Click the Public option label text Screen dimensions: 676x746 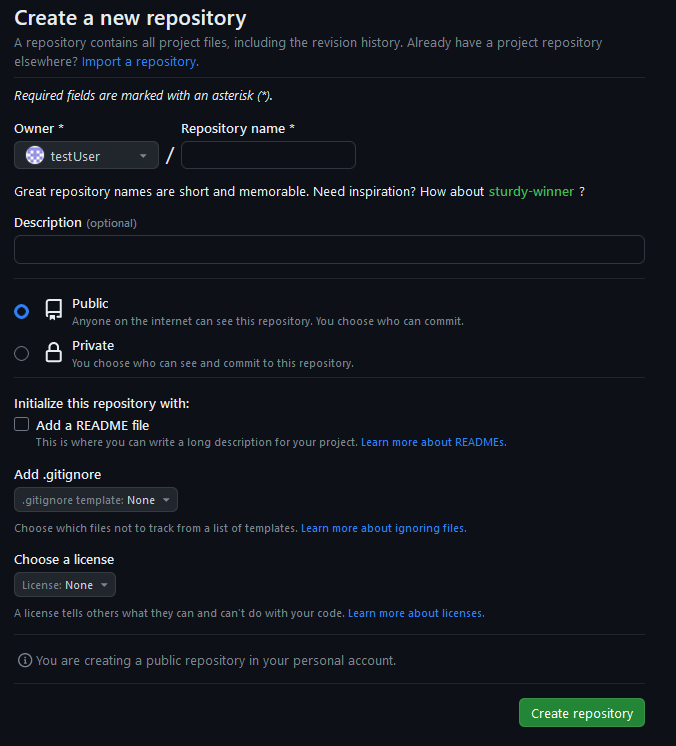coord(90,303)
